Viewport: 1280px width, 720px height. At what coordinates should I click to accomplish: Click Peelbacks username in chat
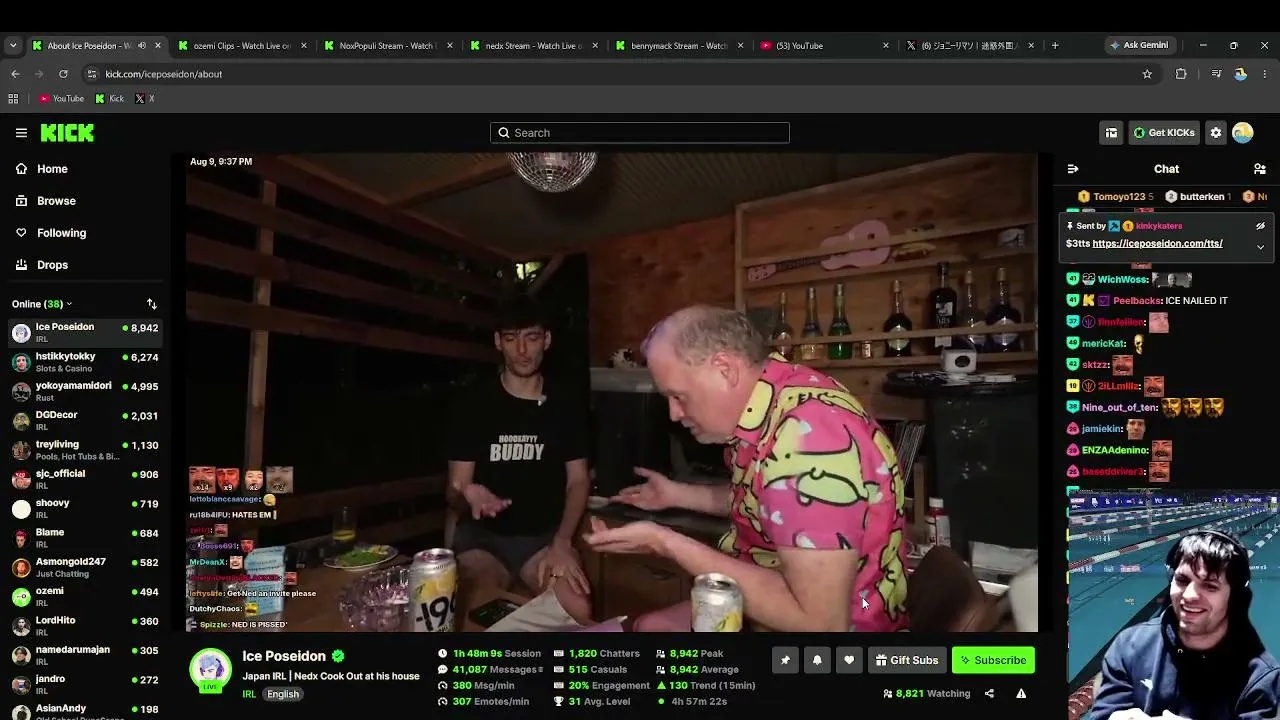(1137, 301)
